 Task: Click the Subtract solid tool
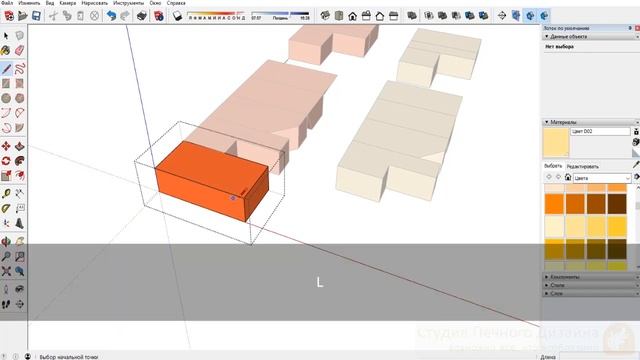pos(456,16)
